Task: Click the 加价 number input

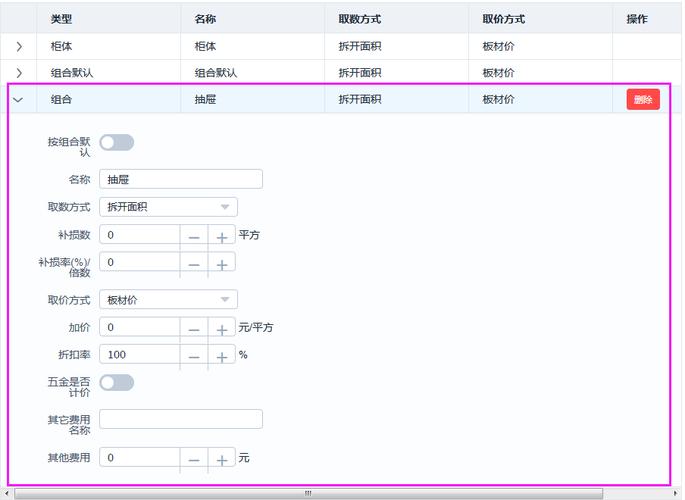Action: pos(140,327)
